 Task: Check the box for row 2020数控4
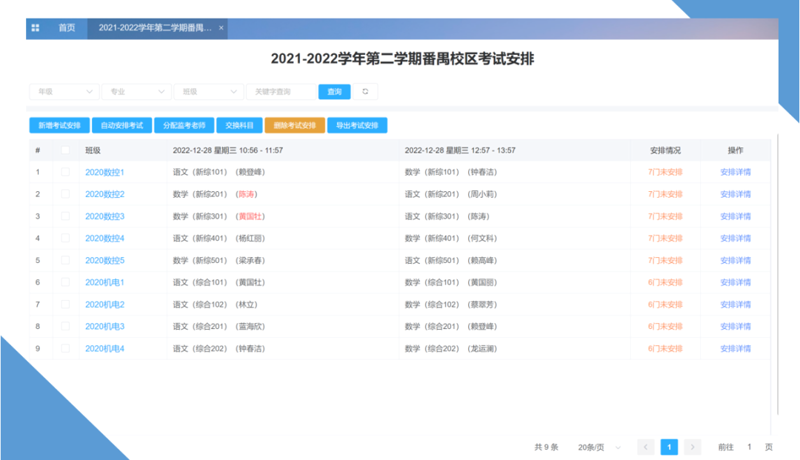coord(65,238)
